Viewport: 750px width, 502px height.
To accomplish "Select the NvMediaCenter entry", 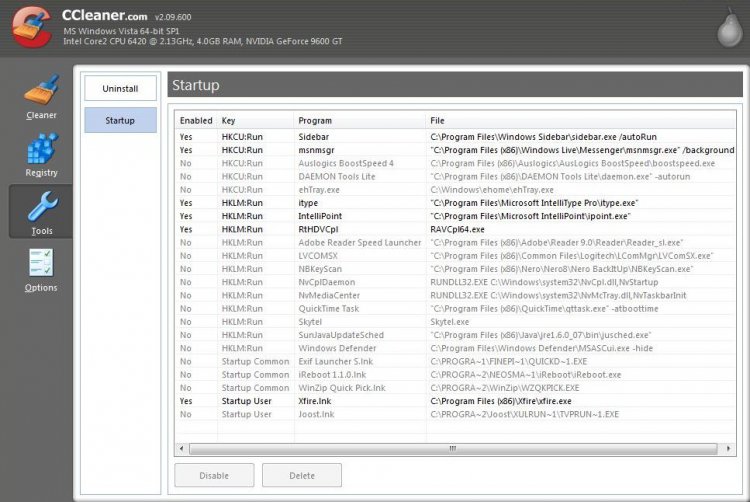I will point(455,295).
